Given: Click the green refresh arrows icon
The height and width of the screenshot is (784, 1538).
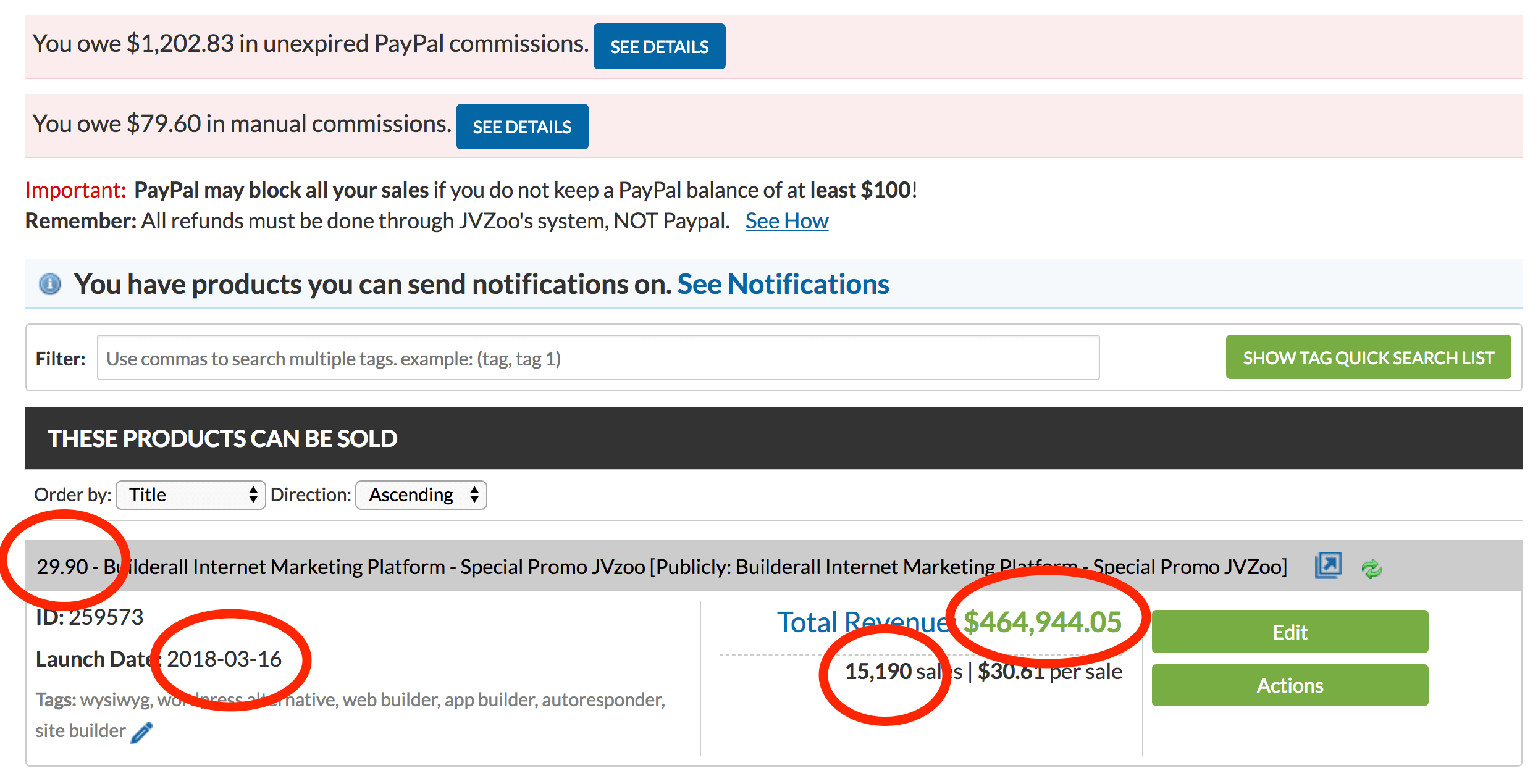Looking at the screenshot, I should pos(1371,568).
